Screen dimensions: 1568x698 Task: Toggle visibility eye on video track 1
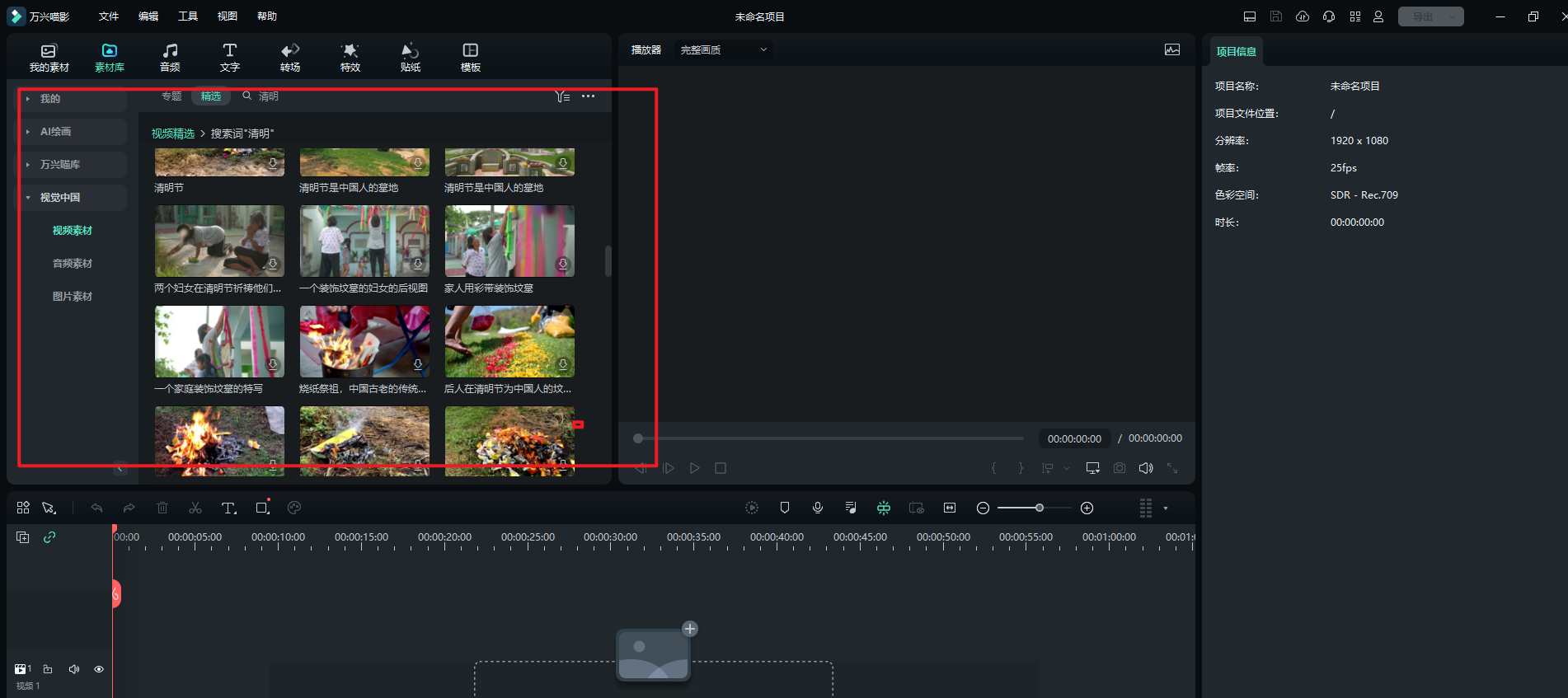pyautogui.click(x=99, y=669)
